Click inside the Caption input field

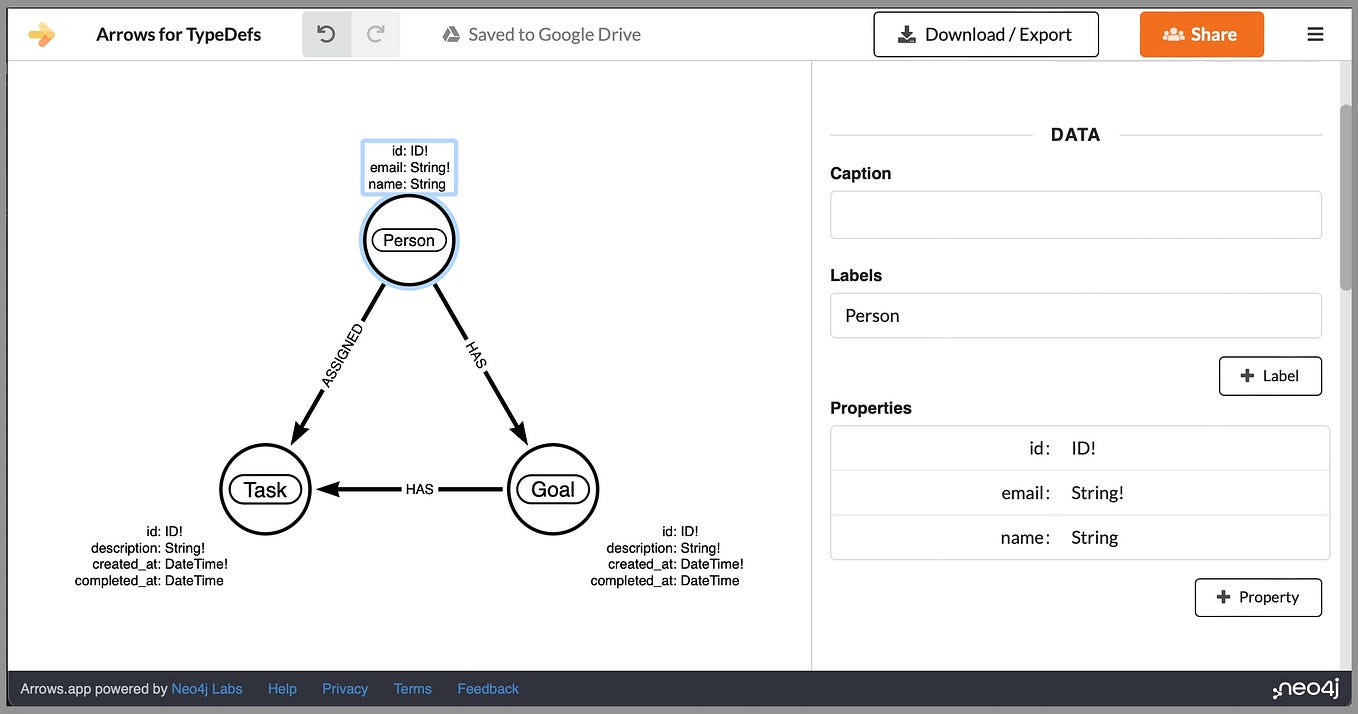pyautogui.click(x=1075, y=214)
